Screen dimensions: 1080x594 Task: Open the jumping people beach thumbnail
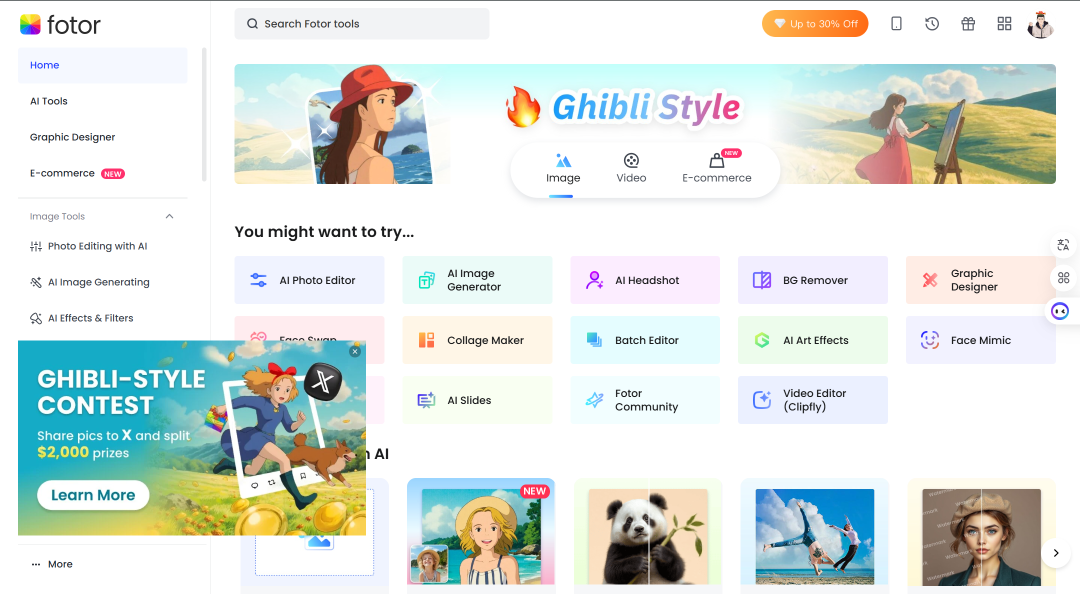point(815,536)
